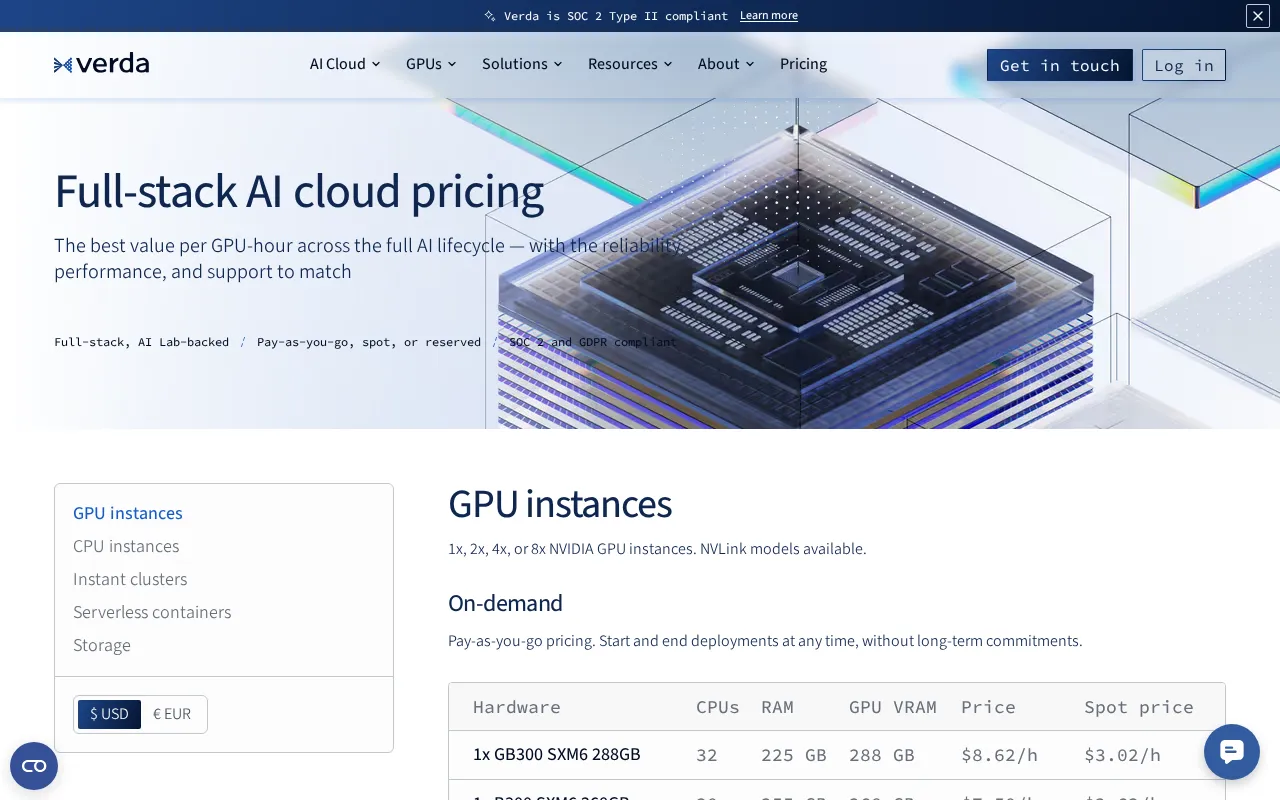Open the Pricing page link
This screenshot has height=800, width=1280.
(x=803, y=64)
